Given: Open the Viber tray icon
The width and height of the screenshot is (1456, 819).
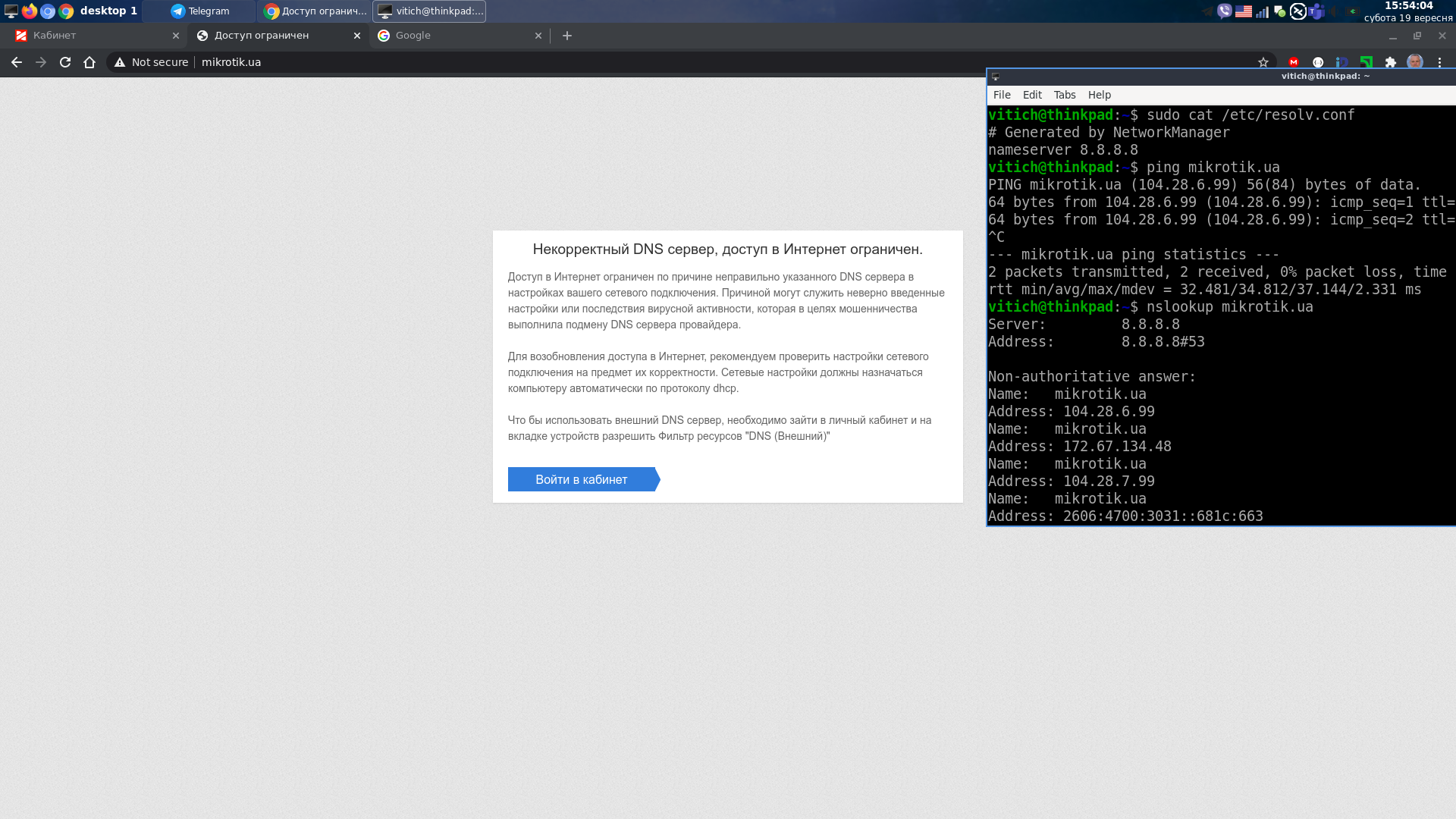Looking at the screenshot, I should [1224, 11].
